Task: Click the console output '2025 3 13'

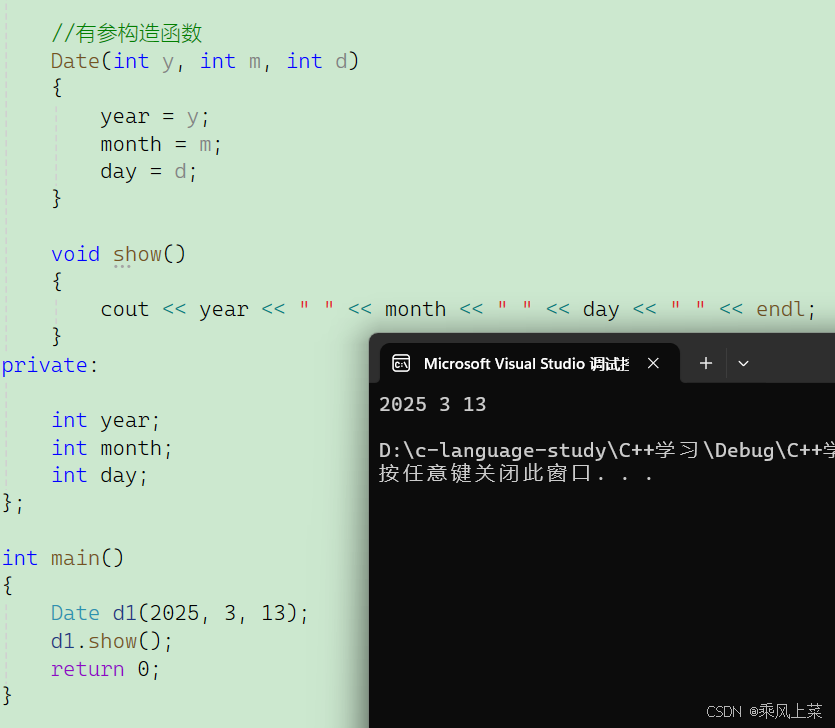Action: [x=432, y=405]
